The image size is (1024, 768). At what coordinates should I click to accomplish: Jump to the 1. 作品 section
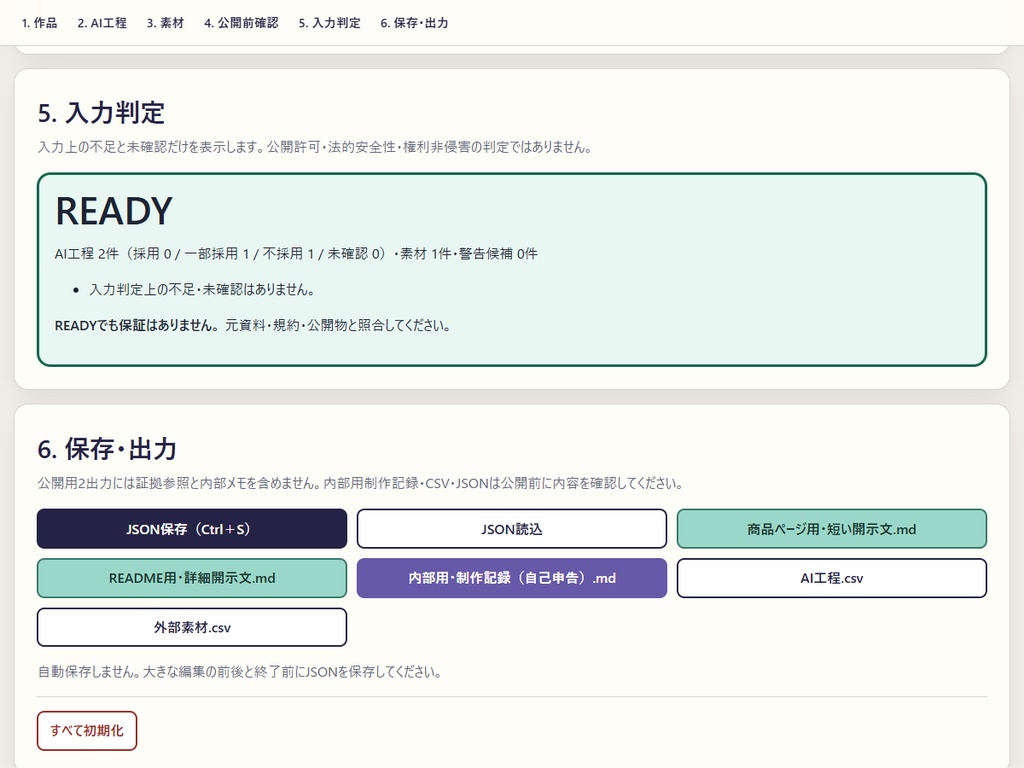[x=39, y=23]
